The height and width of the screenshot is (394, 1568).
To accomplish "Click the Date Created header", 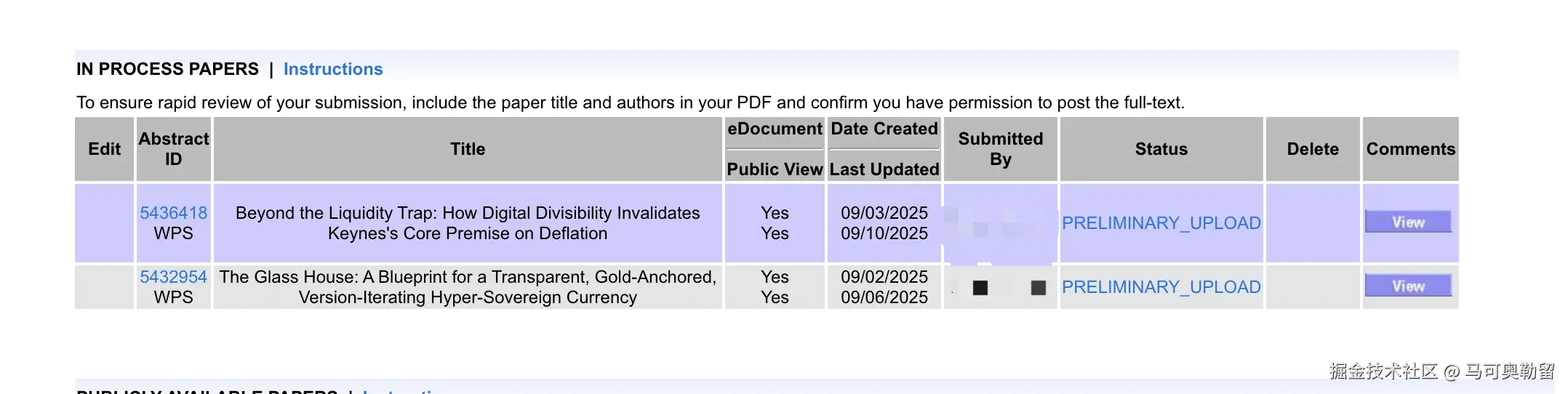I will point(884,129).
